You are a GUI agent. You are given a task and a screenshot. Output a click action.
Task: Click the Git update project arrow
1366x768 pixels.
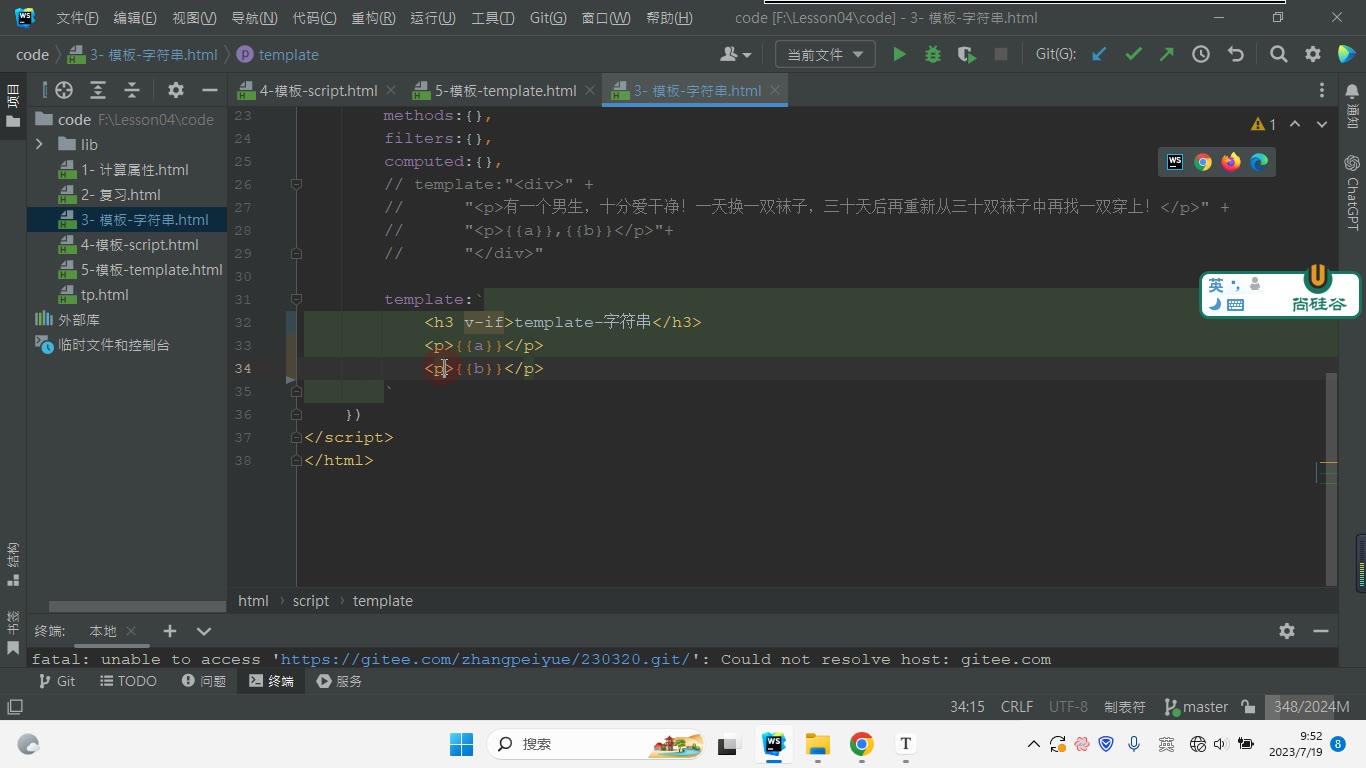pyautogui.click(x=1099, y=55)
